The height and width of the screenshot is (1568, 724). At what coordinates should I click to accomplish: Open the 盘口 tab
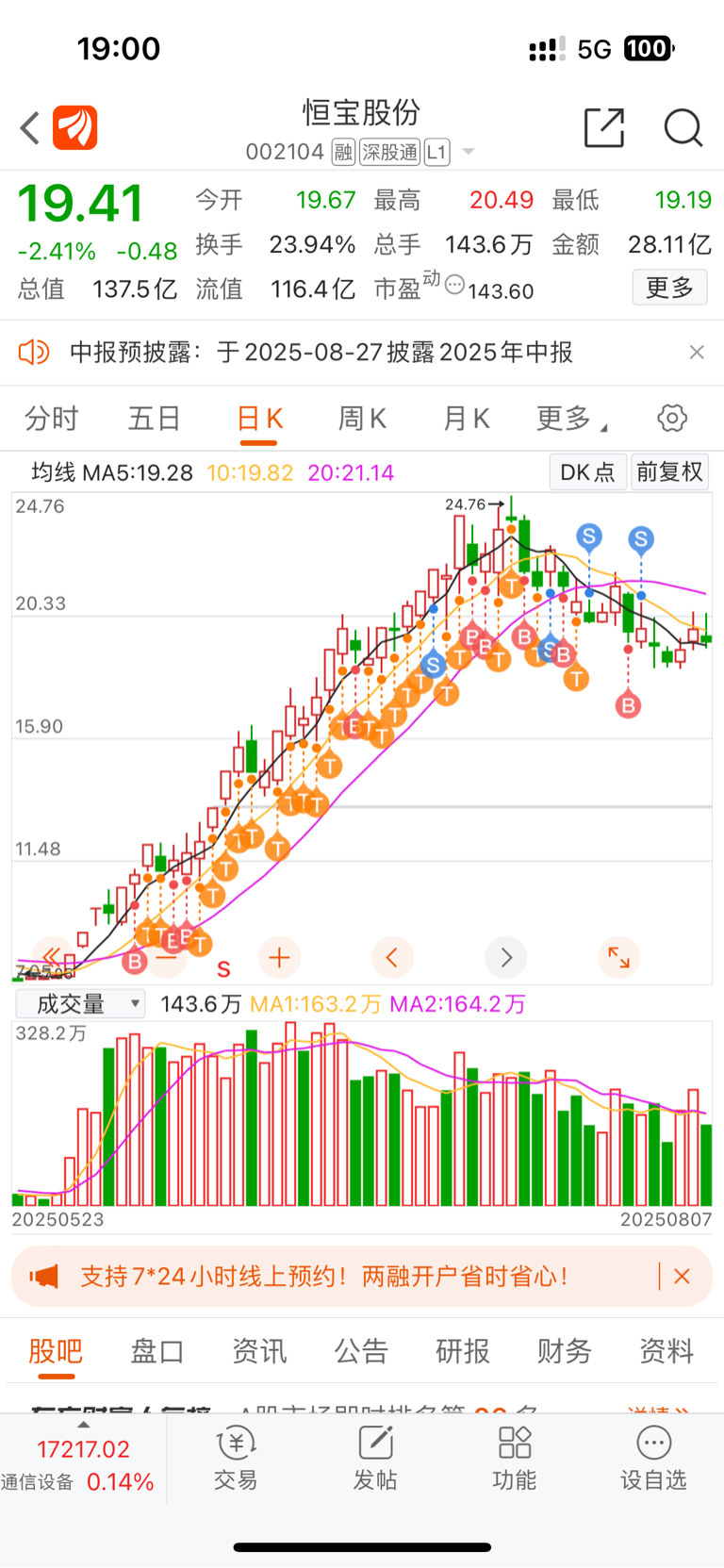[x=157, y=1351]
